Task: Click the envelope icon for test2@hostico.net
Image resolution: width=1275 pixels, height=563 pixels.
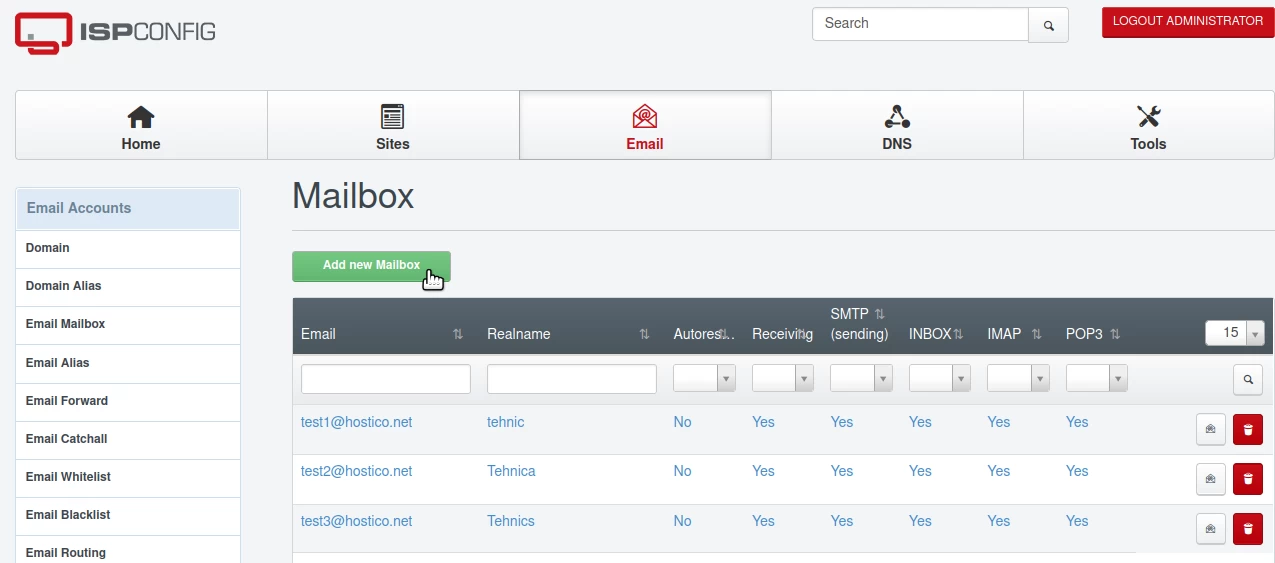Action: tap(1210, 479)
